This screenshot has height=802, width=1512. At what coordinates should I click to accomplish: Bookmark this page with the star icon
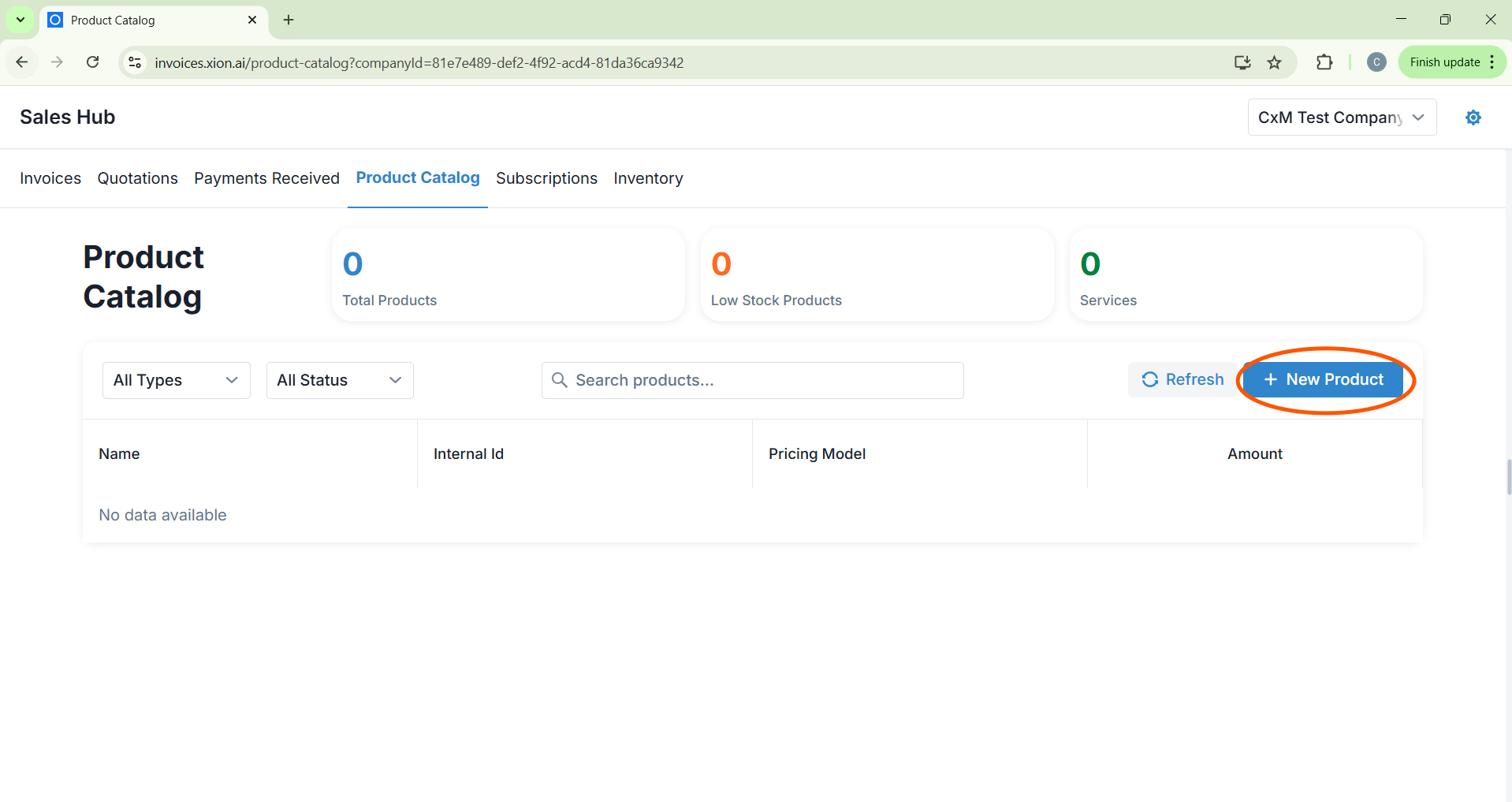pyautogui.click(x=1274, y=62)
